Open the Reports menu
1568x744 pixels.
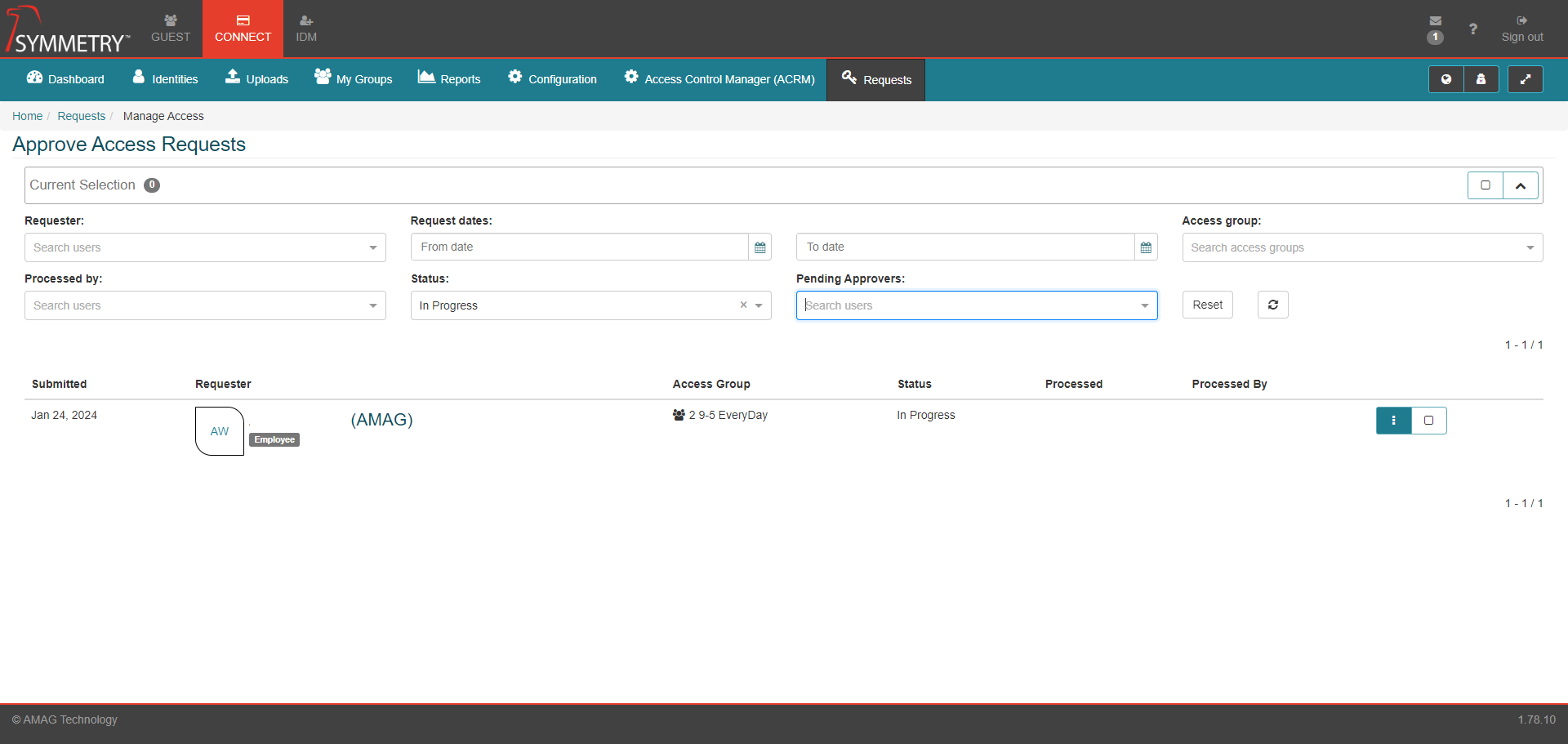coord(449,79)
